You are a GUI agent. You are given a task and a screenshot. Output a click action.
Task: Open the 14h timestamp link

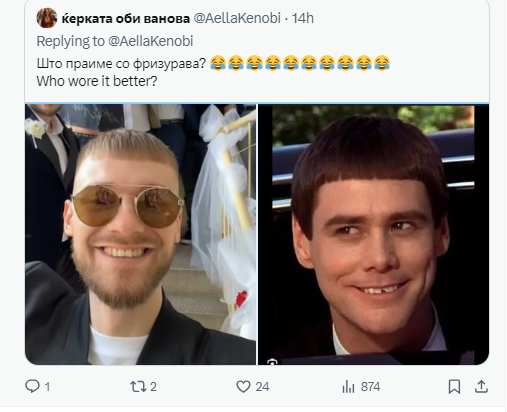pos(303,18)
